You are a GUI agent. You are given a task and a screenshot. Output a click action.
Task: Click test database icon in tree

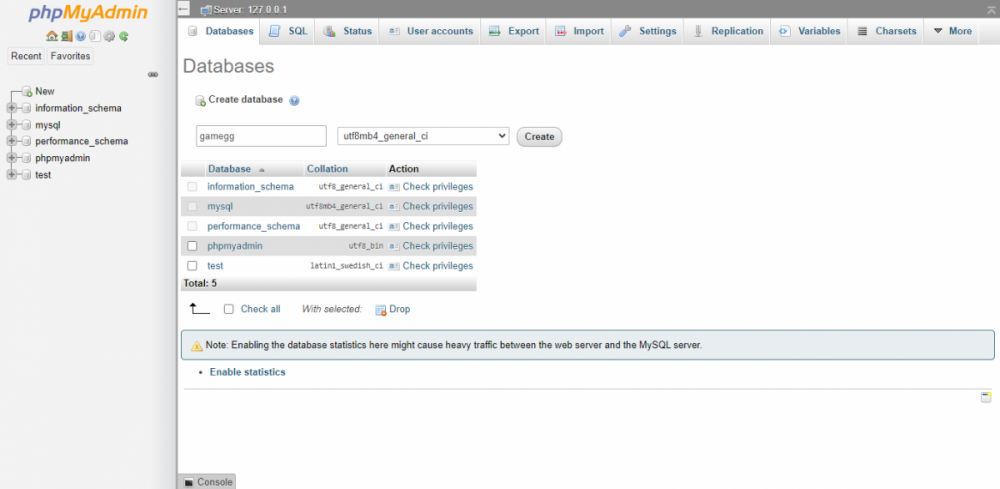tap(27, 175)
